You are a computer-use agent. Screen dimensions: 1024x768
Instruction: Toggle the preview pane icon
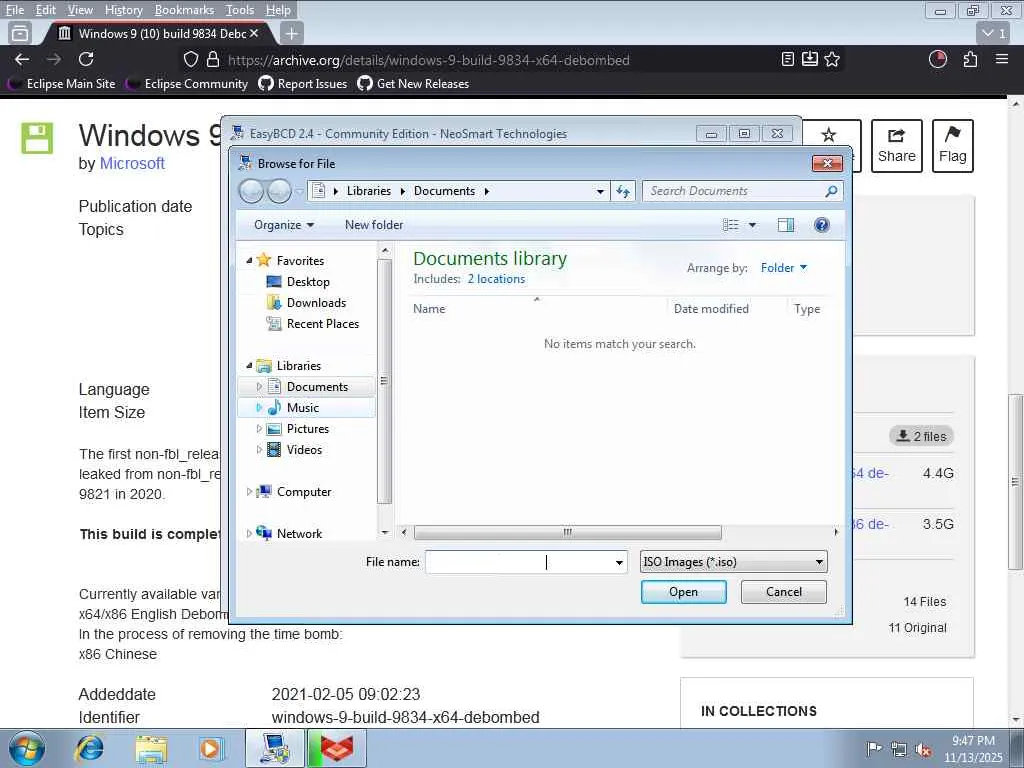786,225
